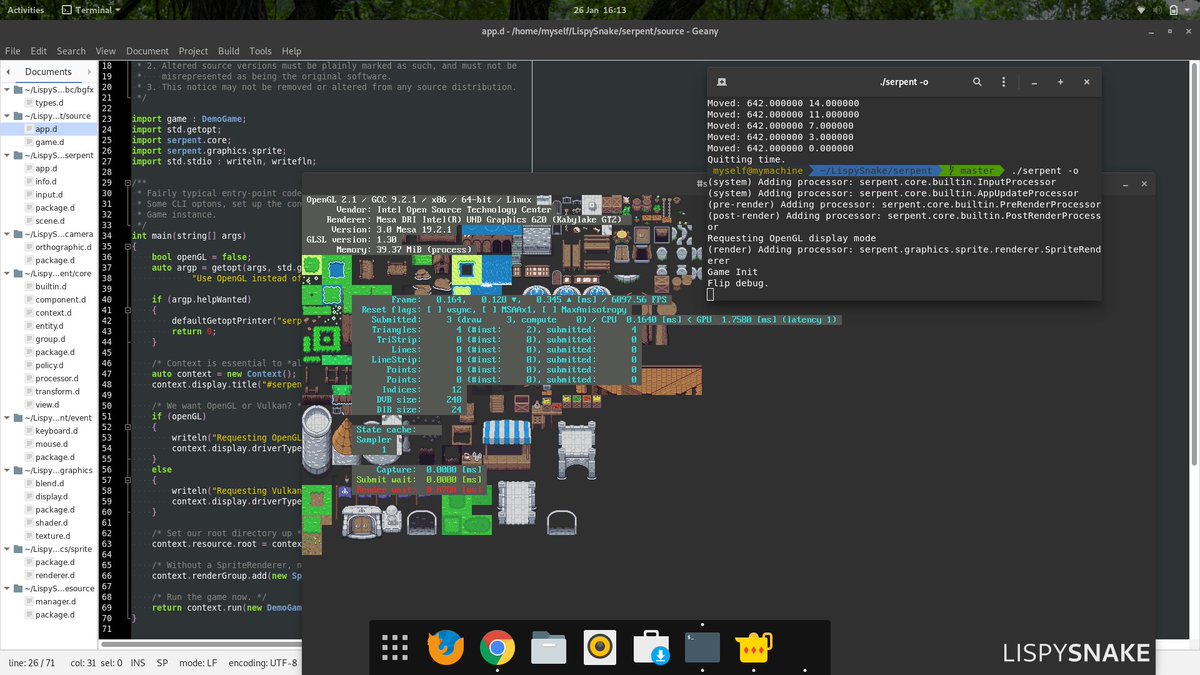Collapse the ~/Lispy...ent/core folder node

pyautogui.click(x=9, y=273)
